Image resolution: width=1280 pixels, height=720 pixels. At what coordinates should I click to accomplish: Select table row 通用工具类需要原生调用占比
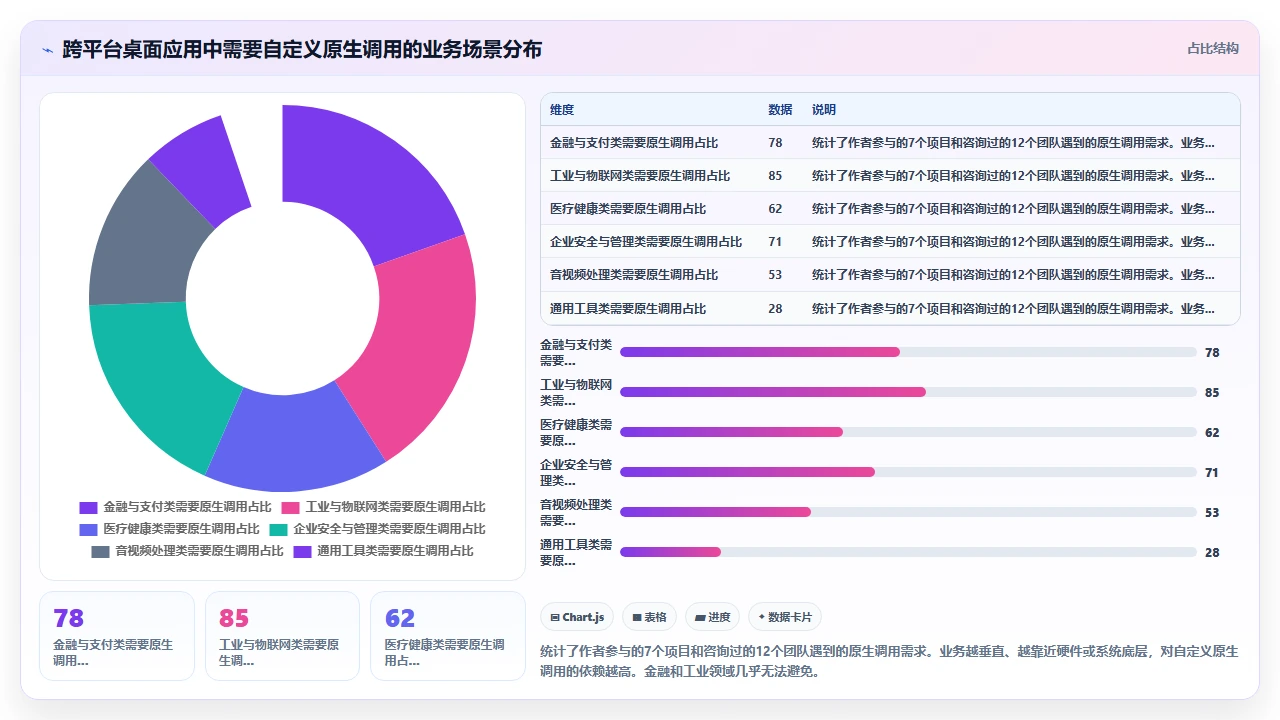[x=890, y=308]
